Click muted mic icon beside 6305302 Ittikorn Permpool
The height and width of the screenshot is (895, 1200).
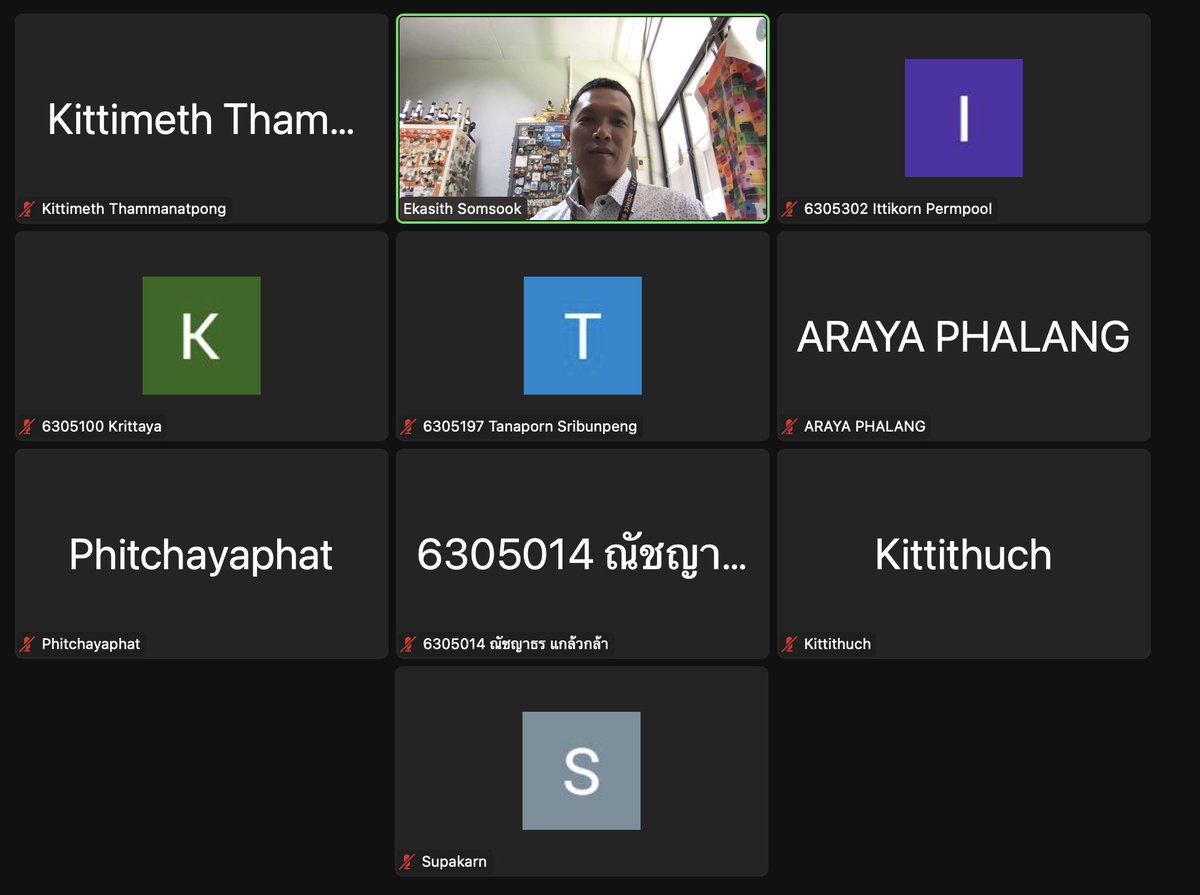(x=790, y=209)
